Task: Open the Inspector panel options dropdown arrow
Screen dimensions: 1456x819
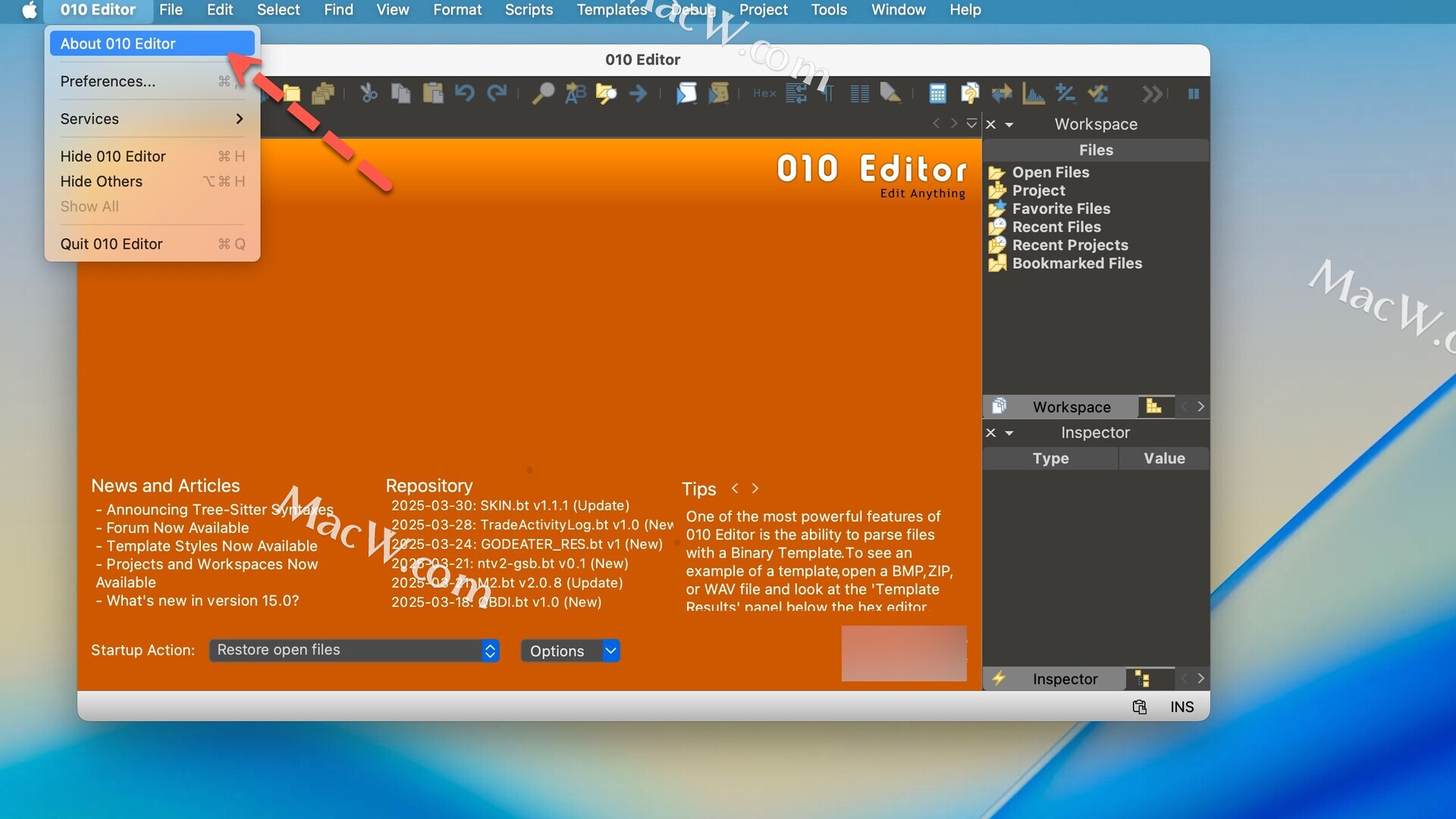Action: click(1009, 434)
